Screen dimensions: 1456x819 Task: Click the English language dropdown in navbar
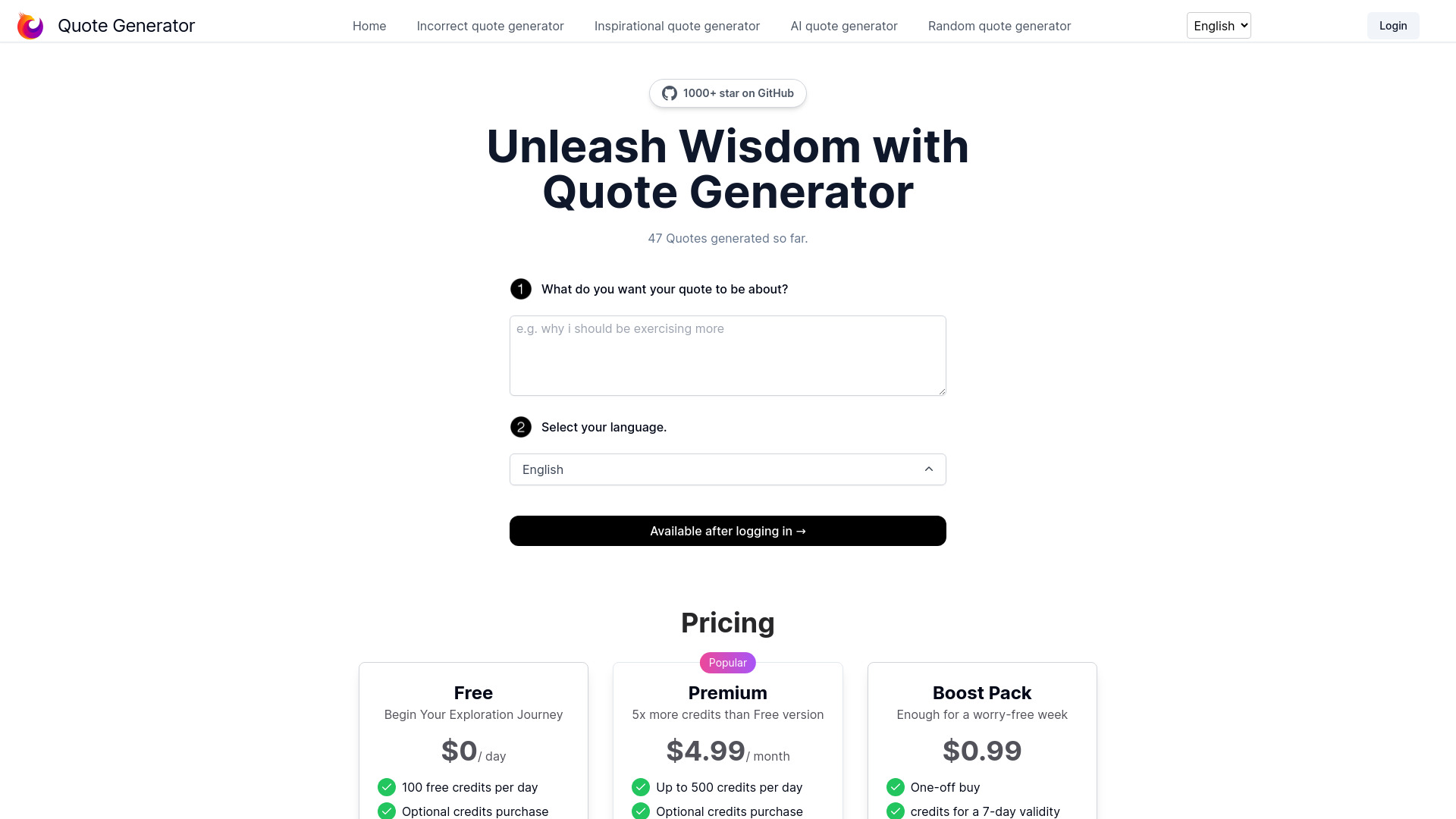(x=1218, y=25)
